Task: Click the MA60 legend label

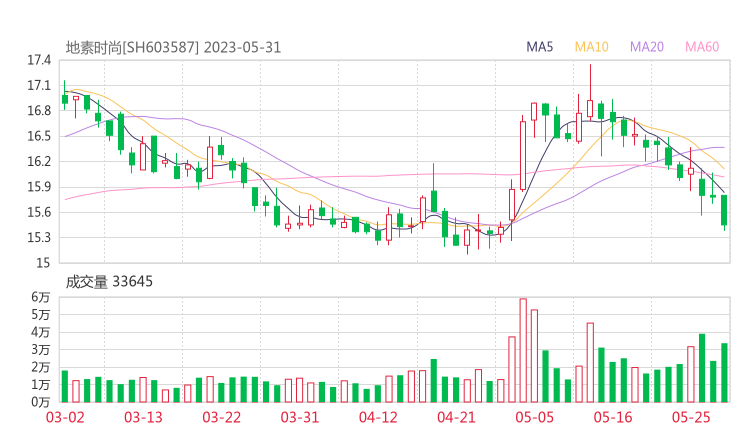Action: (x=702, y=47)
